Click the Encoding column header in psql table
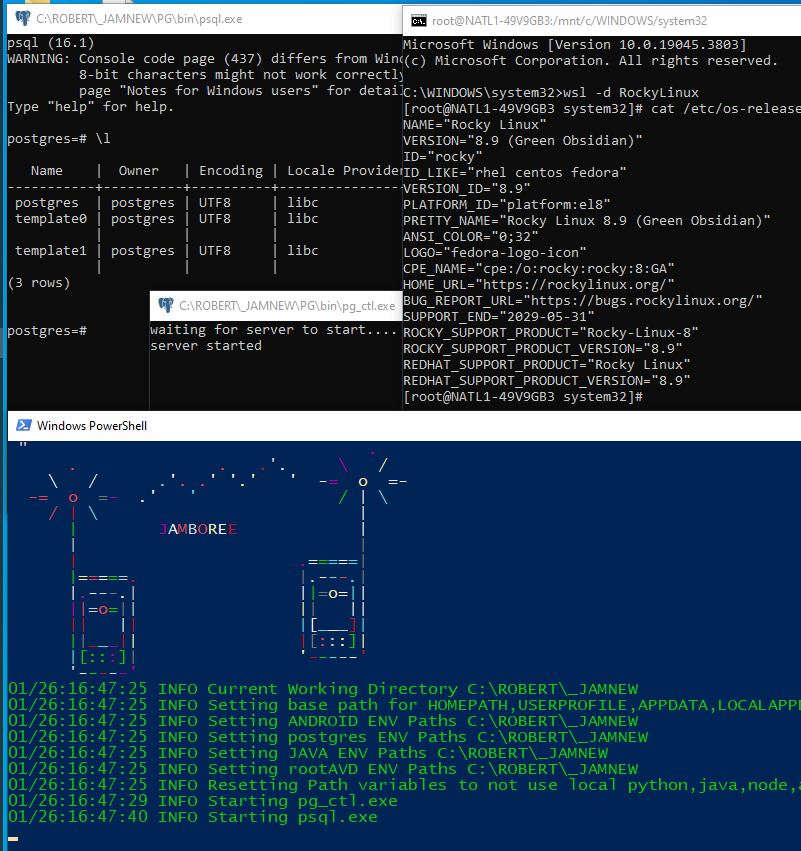This screenshot has height=851, width=801. click(231, 170)
